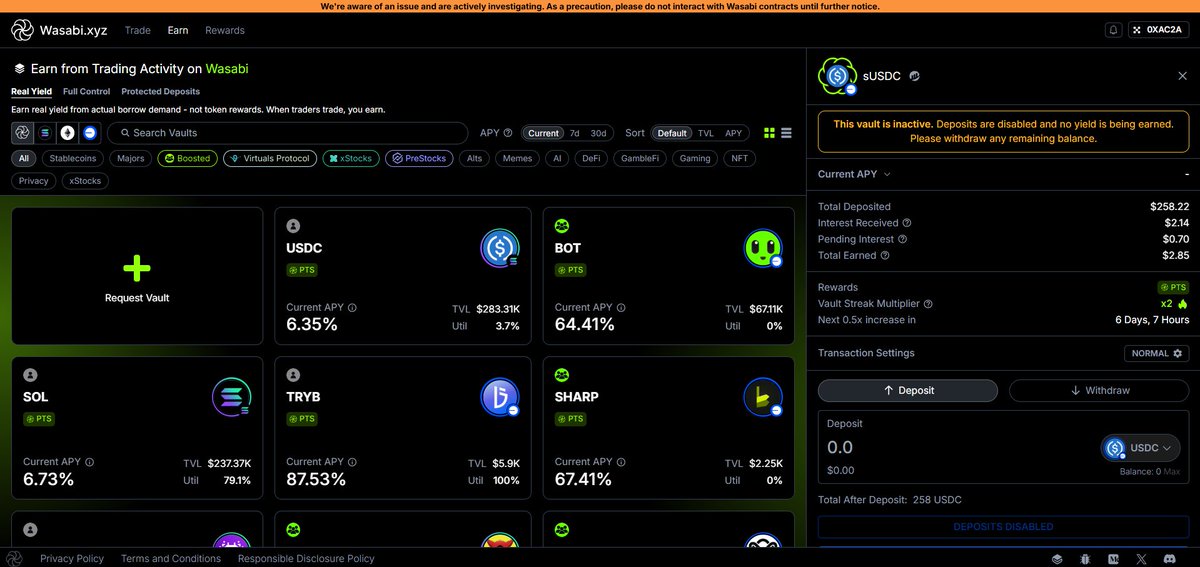Click the APY help question icon
Screen dimensions: 1200x567
coord(508,133)
